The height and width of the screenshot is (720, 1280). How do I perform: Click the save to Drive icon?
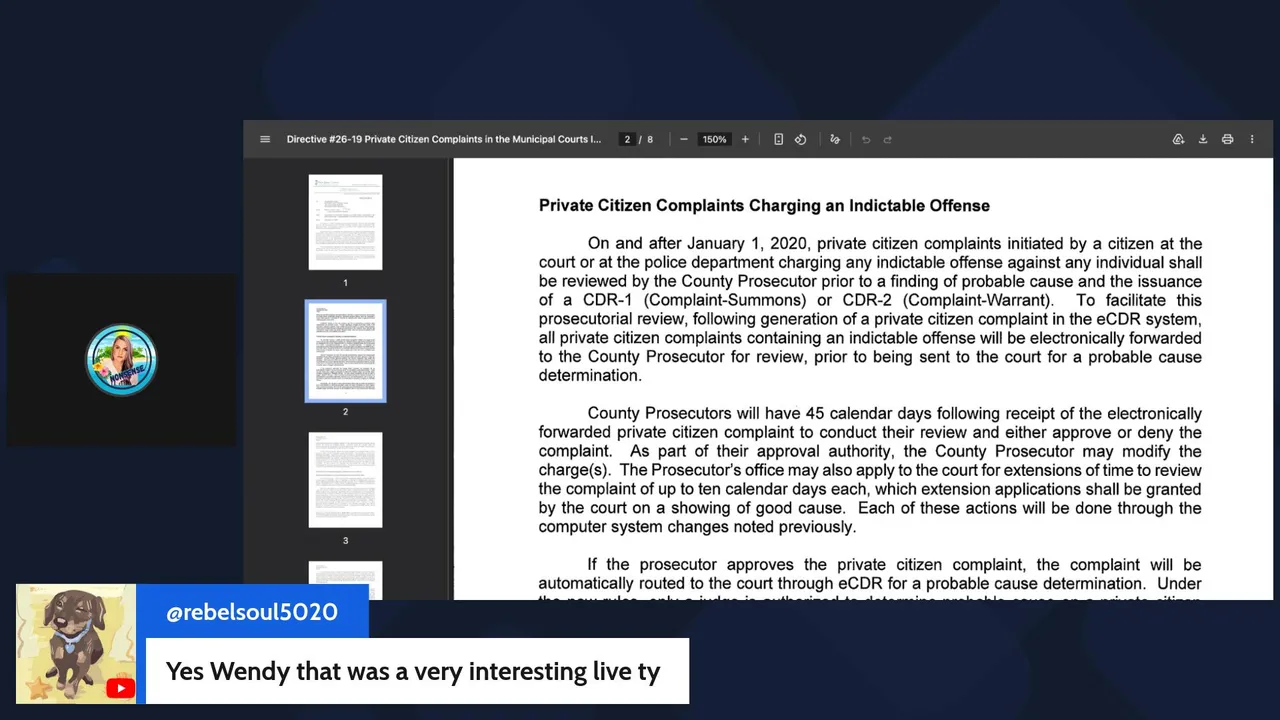pyautogui.click(x=1178, y=139)
